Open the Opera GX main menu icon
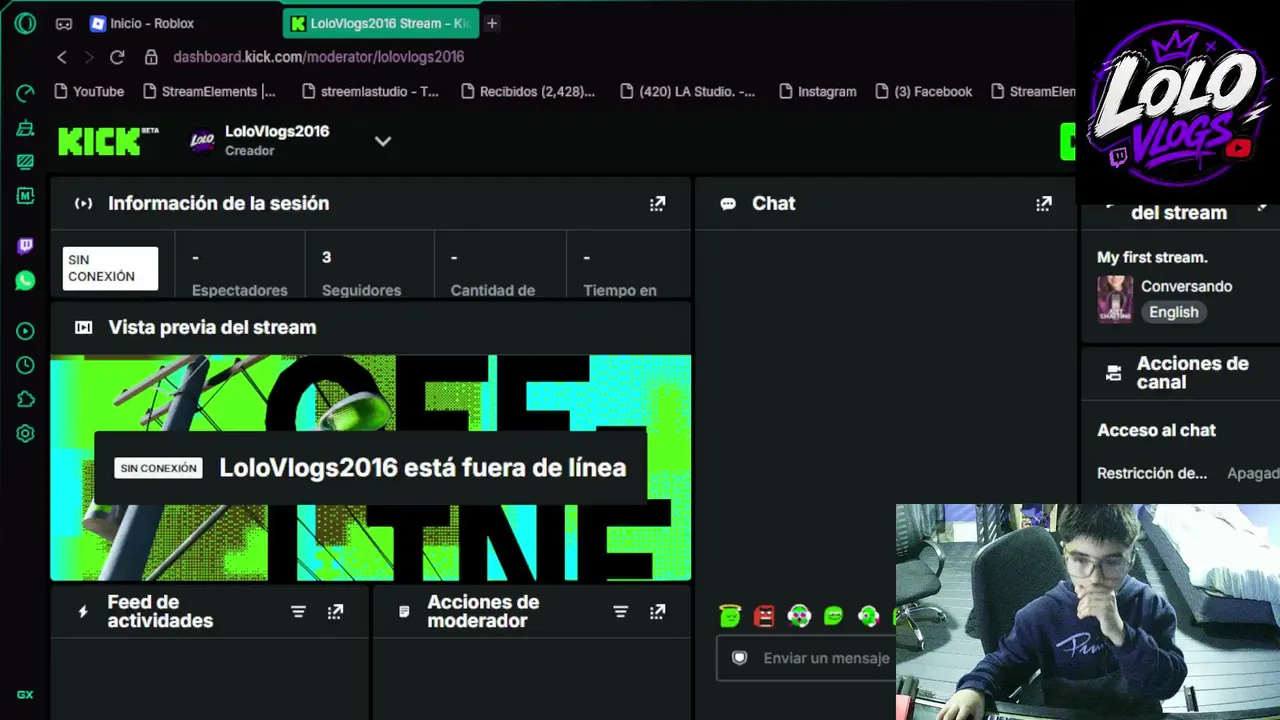The image size is (1280, 720). point(25,23)
